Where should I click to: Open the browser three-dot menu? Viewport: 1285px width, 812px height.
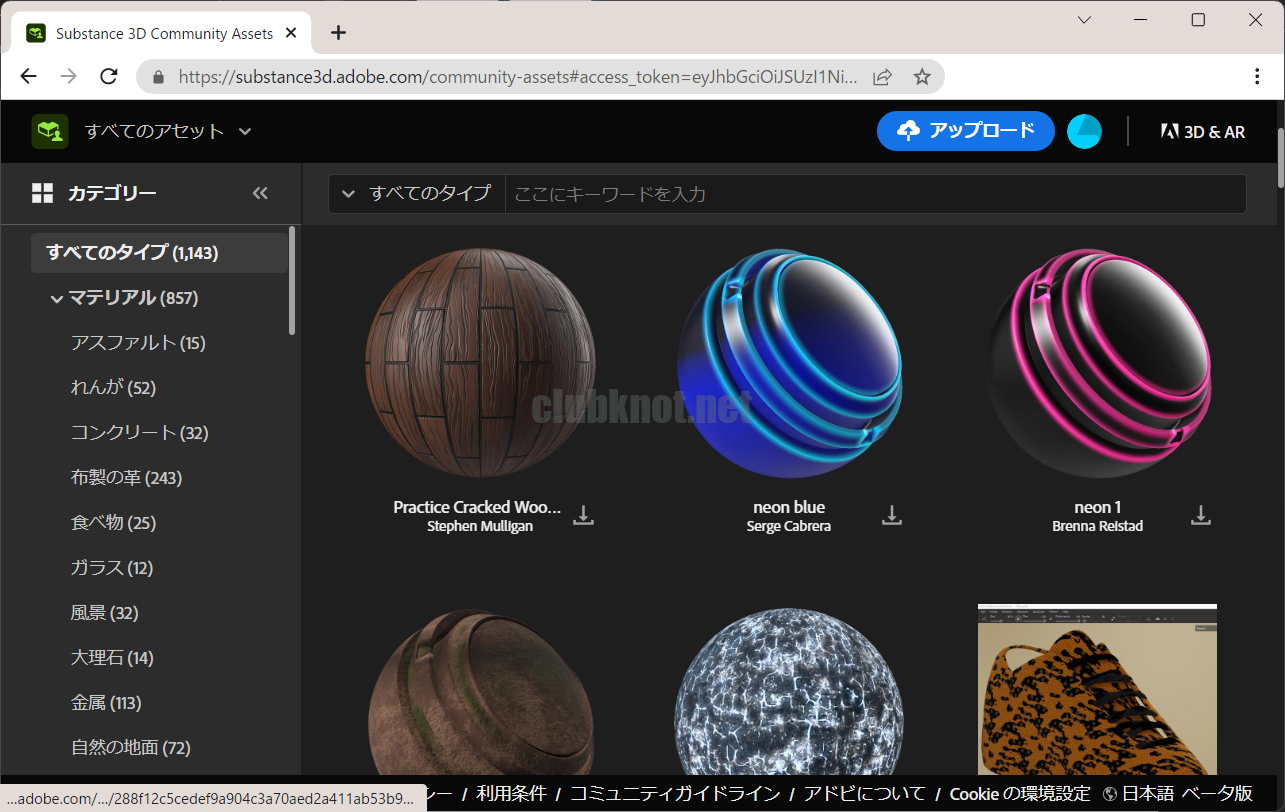tap(1257, 77)
